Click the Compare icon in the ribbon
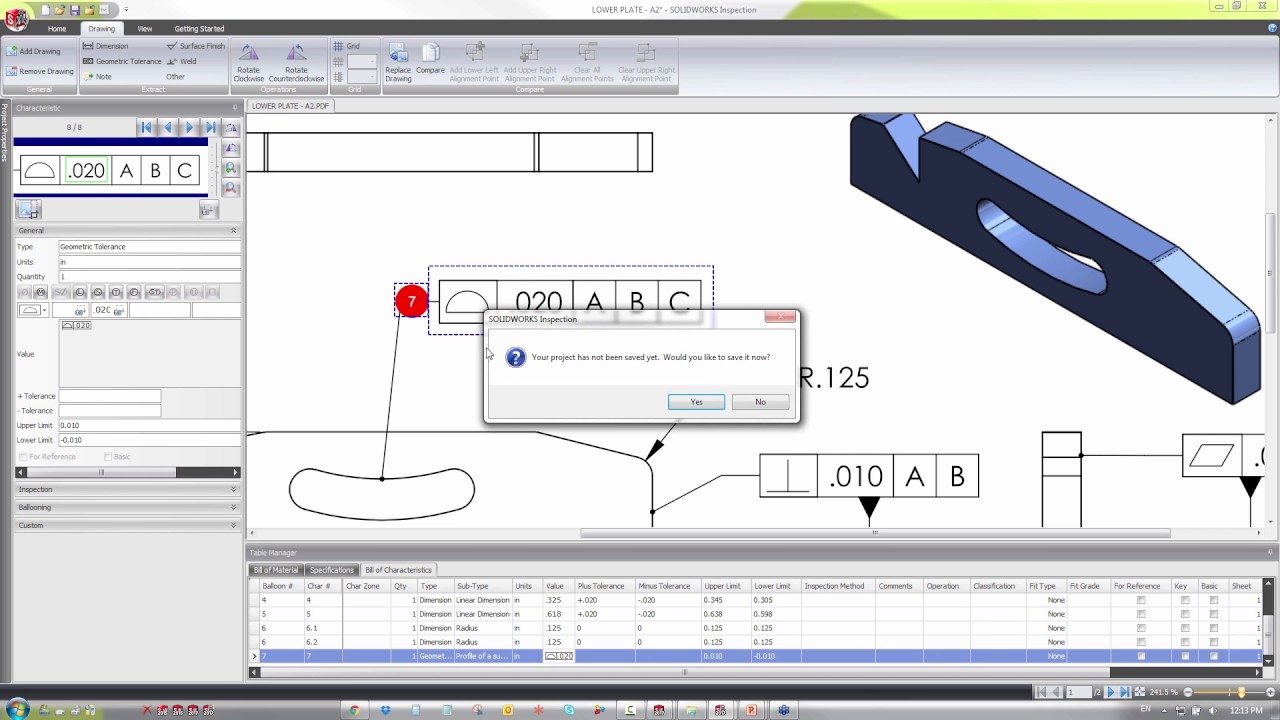1280x720 pixels. (x=430, y=62)
